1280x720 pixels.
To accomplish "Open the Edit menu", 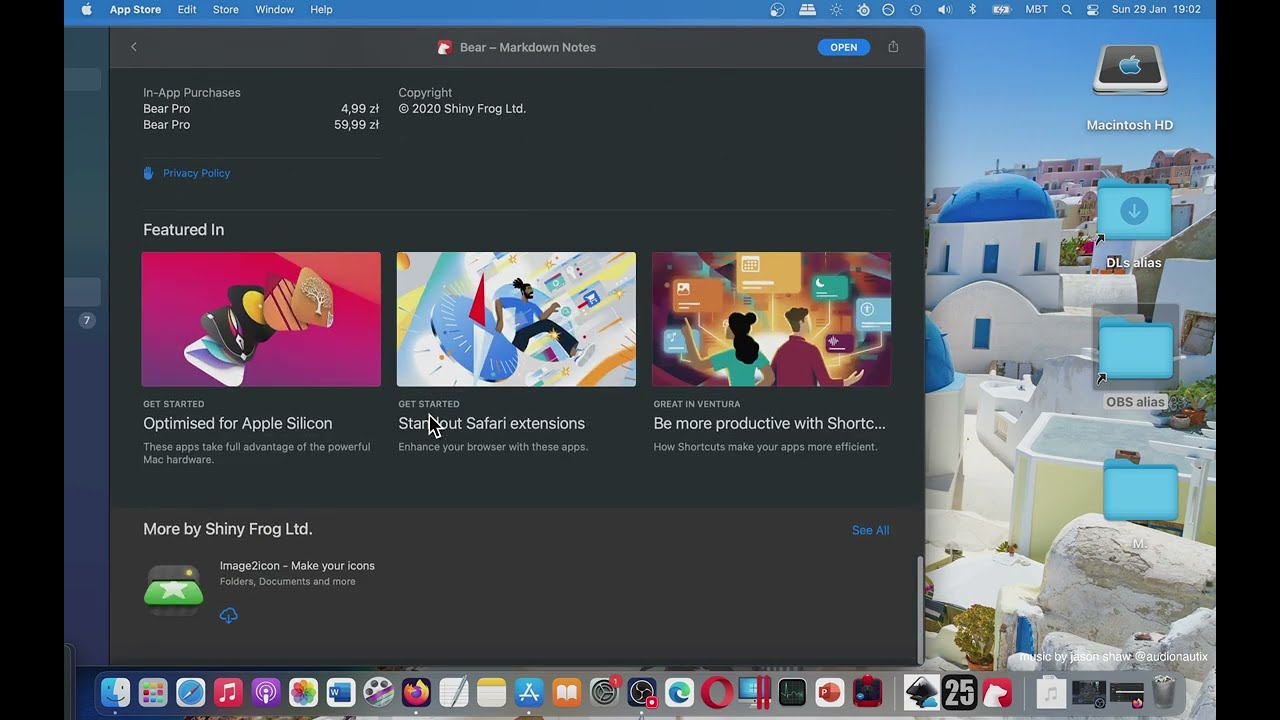I will click(187, 9).
